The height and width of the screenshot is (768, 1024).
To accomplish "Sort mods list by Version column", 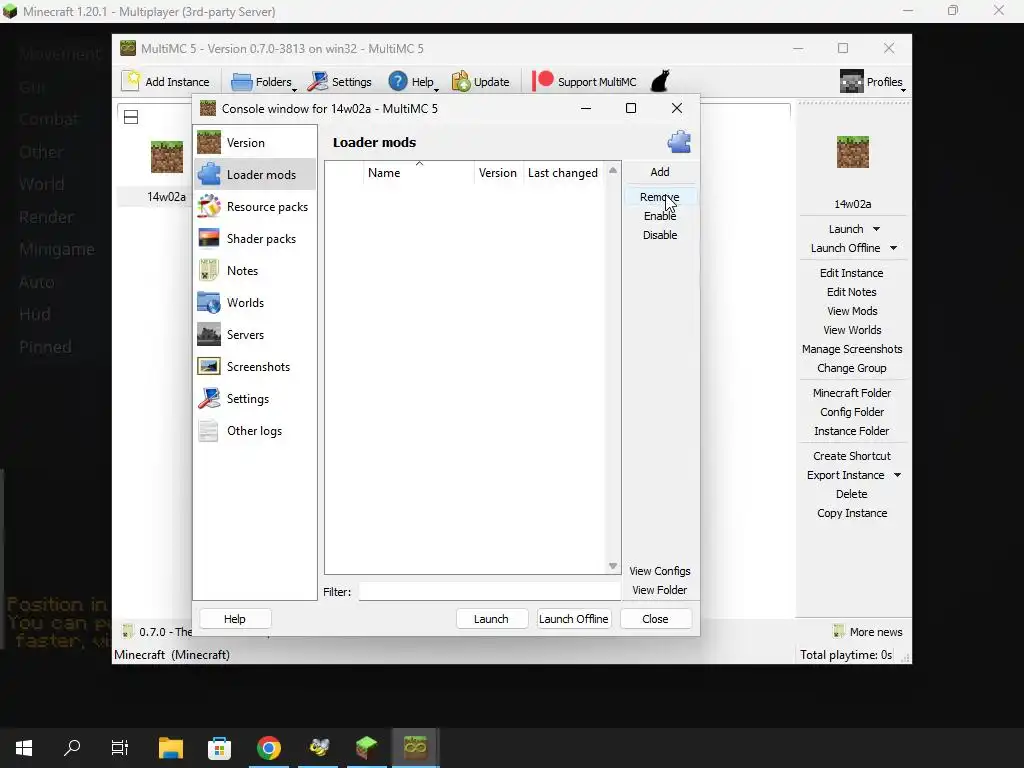I will [x=498, y=172].
